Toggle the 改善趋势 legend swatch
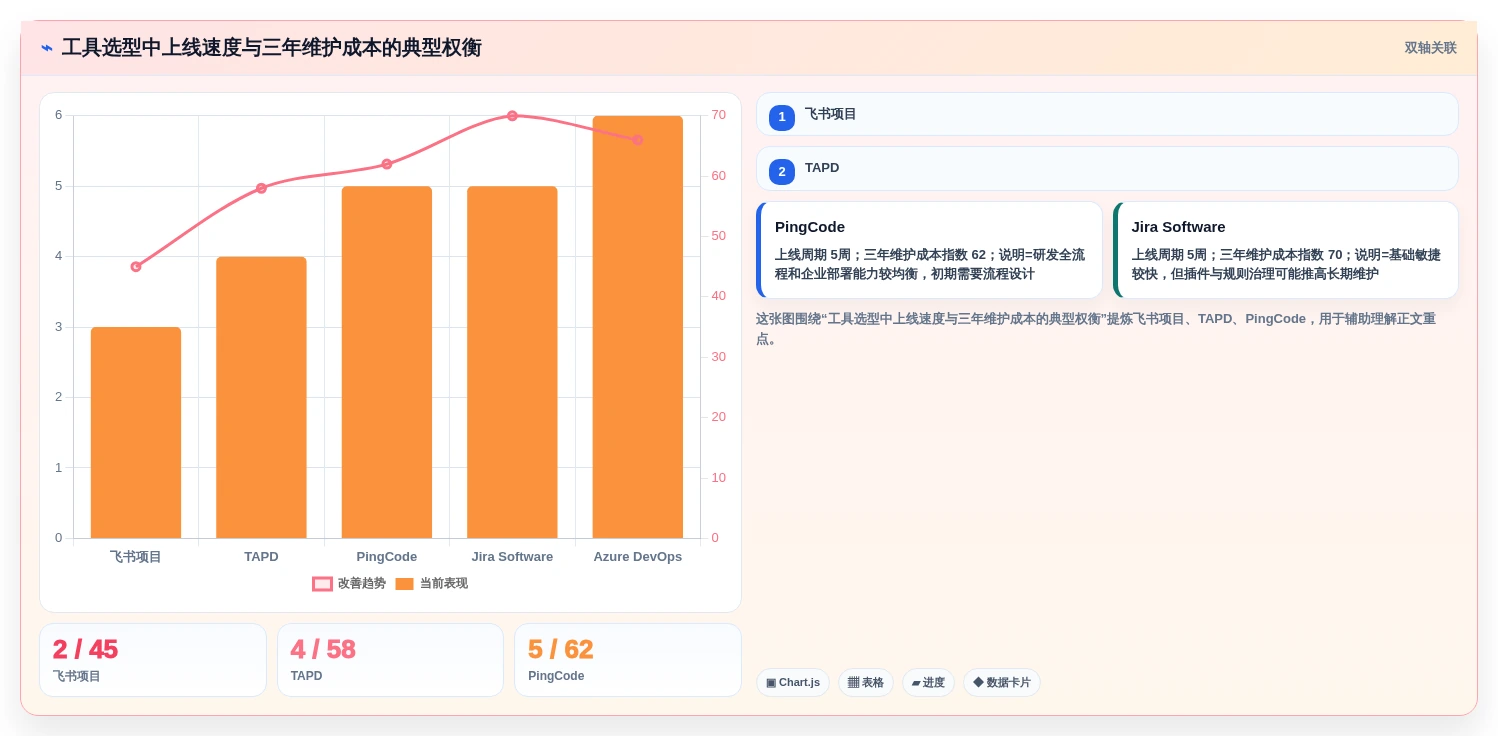The width and height of the screenshot is (1498, 736). 322,584
